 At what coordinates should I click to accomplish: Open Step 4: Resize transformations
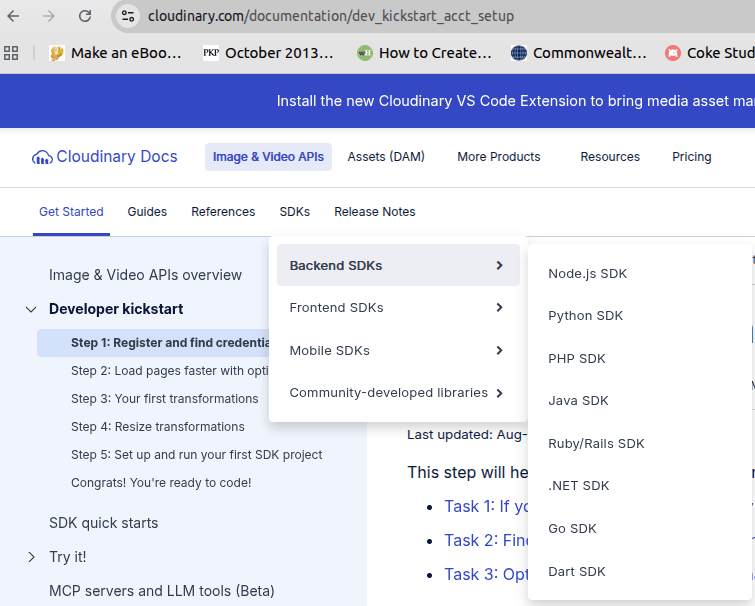(157, 427)
